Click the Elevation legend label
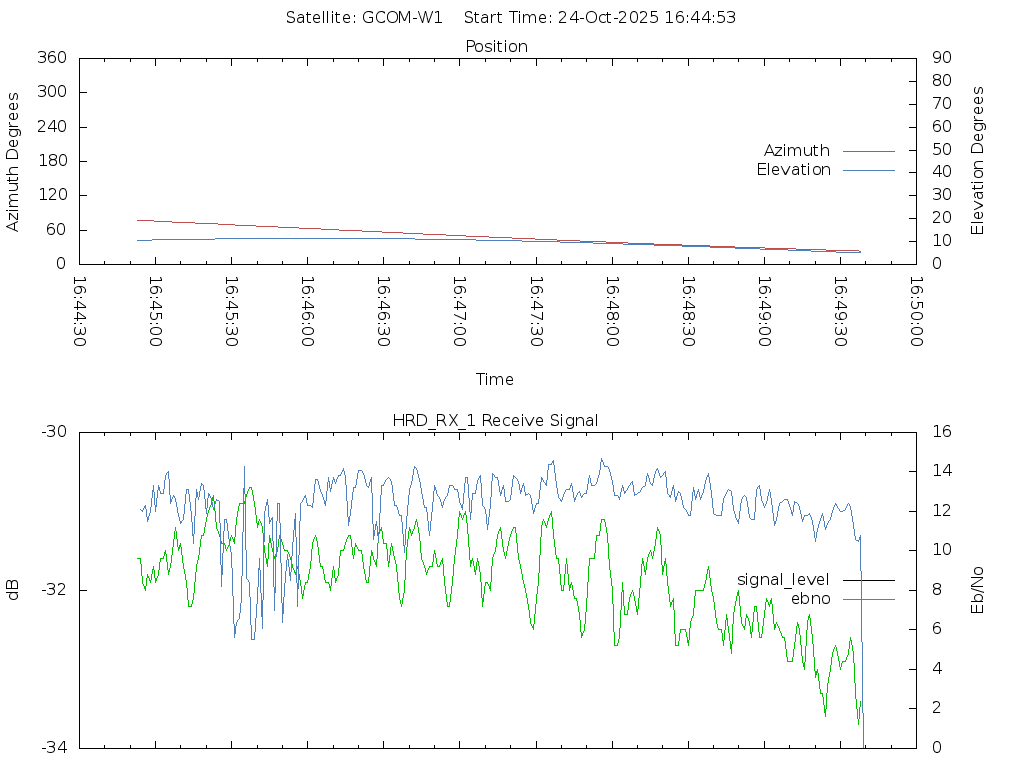1024x768 pixels. tap(793, 170)
